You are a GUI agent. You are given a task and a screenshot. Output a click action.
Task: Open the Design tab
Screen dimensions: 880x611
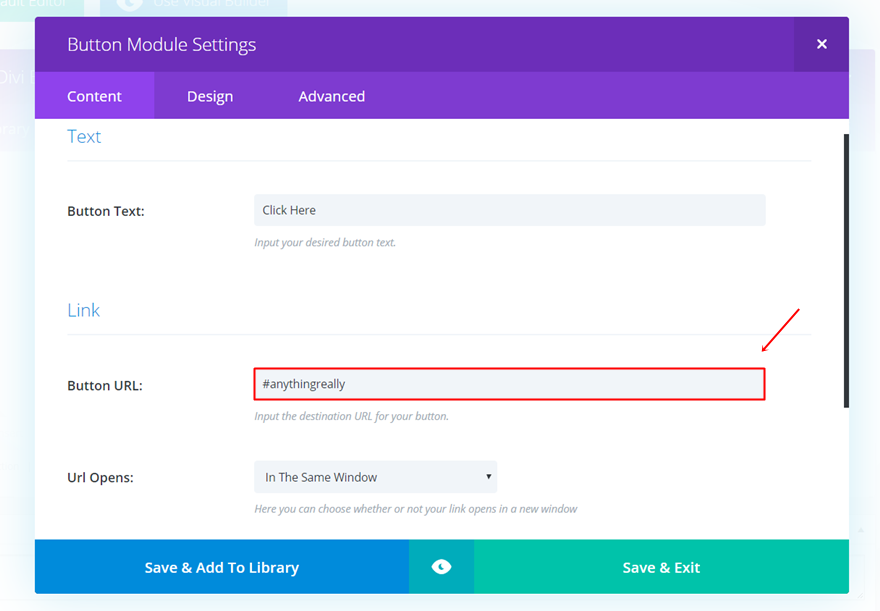(210, 96)
